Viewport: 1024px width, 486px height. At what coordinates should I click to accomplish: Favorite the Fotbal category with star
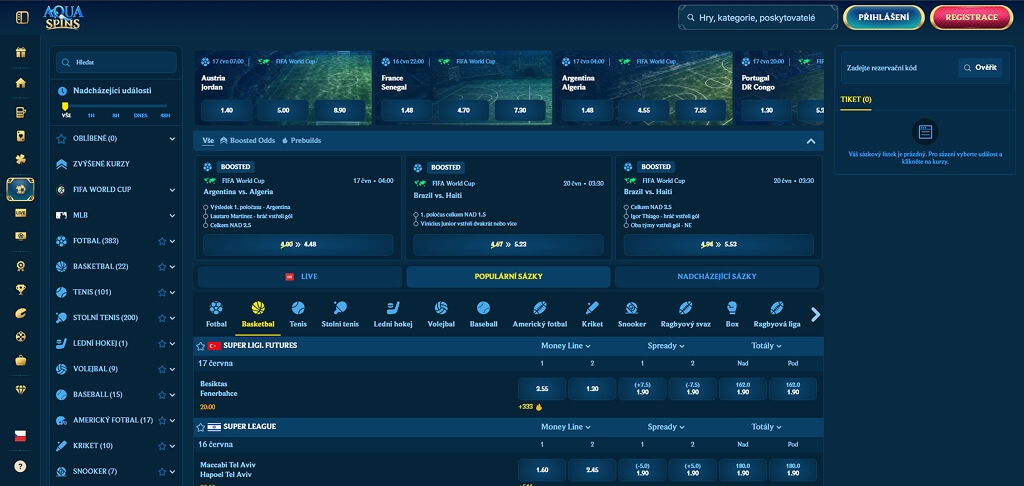click(162, 241)
